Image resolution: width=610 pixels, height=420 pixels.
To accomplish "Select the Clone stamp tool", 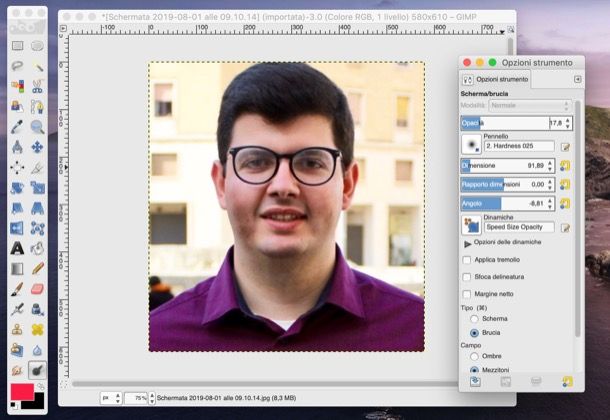I will (x=17, y=330).
